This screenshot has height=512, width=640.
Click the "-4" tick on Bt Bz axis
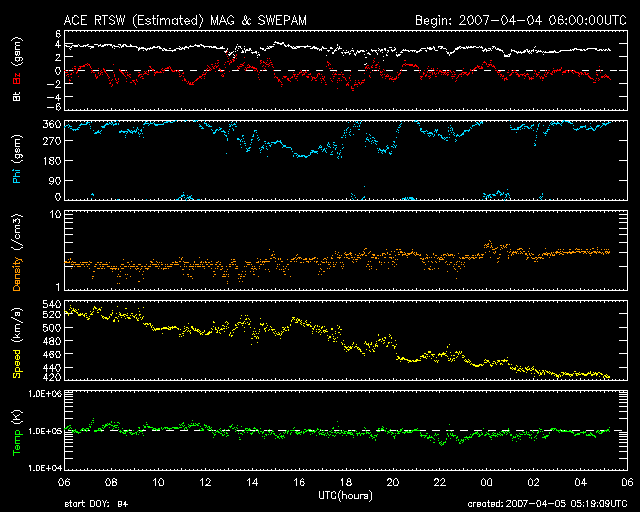click(53, 97)
